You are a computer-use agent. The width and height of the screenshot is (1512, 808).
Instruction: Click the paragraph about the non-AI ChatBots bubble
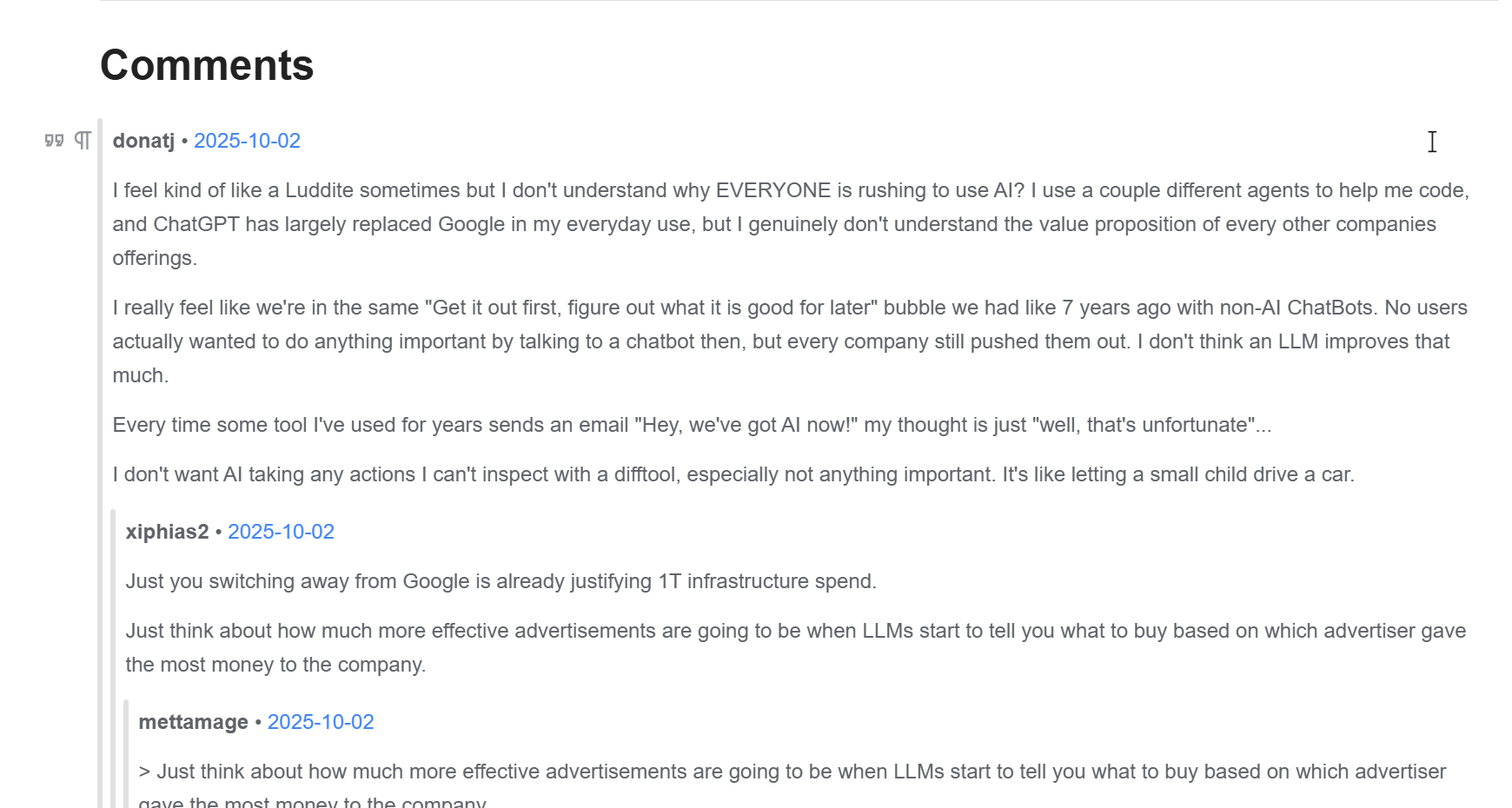coord(782,341)
